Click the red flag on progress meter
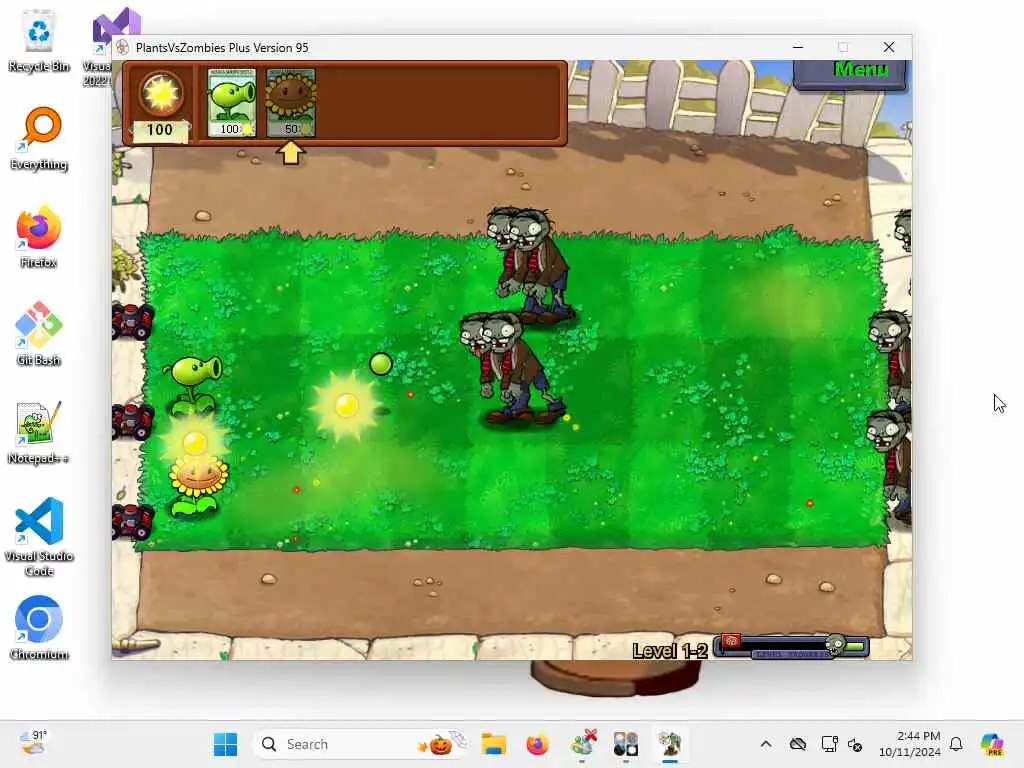 click(x=731, y=641)
